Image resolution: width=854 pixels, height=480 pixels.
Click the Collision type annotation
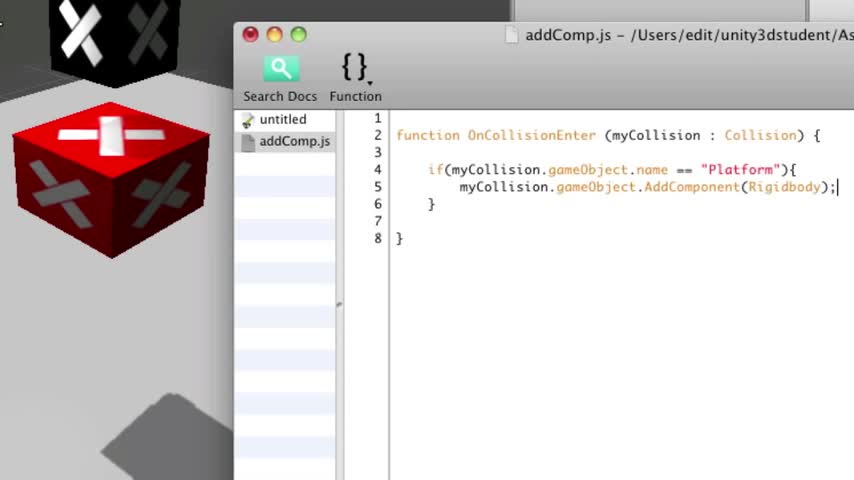coord(760,135)
